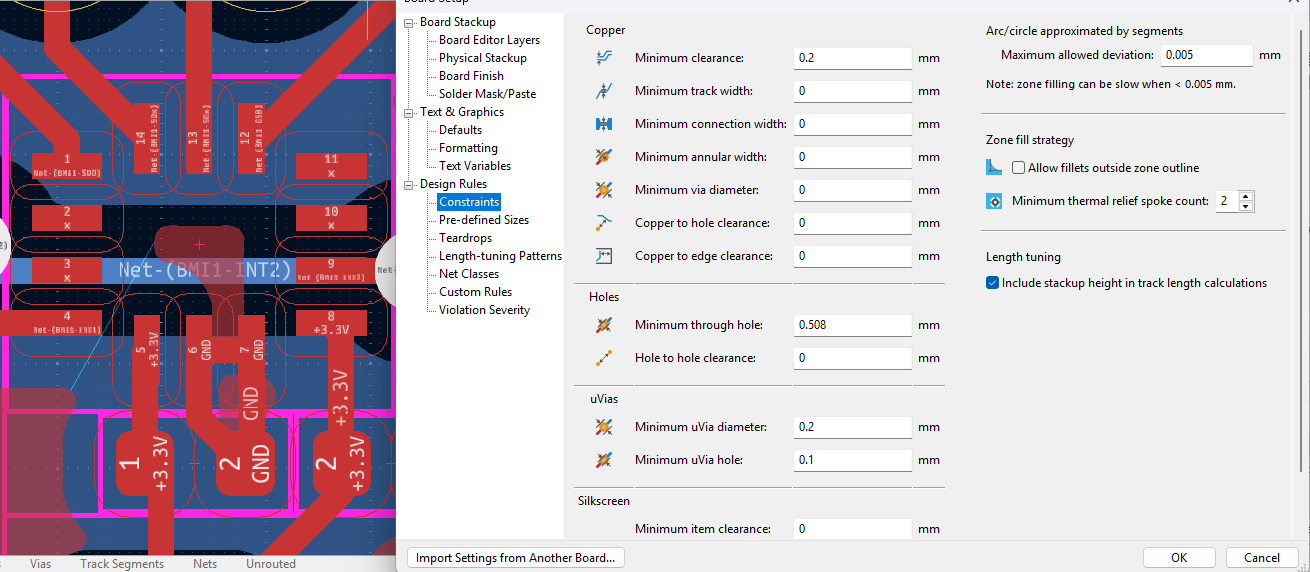This screenshot has width=1310, height=572.
Task: Click the Minimum connection width field
Action: coord(853,124)
